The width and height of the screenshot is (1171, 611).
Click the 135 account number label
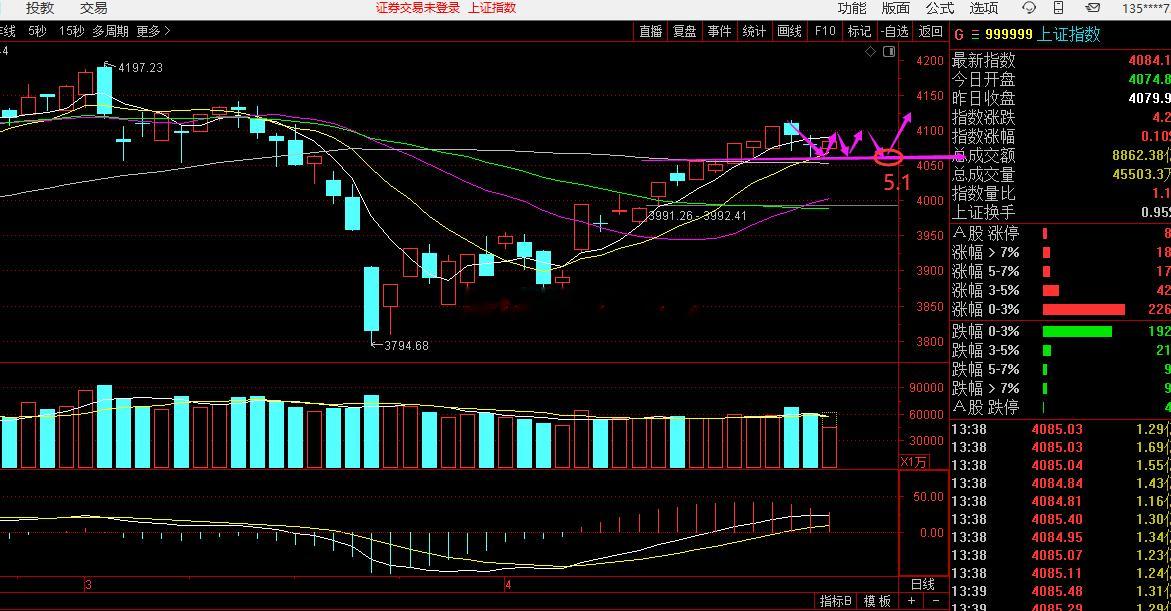point(1146,8)
